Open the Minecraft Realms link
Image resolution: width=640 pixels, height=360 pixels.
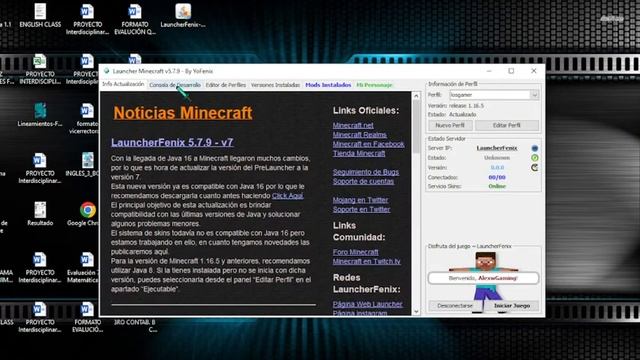tap(360, 135)
